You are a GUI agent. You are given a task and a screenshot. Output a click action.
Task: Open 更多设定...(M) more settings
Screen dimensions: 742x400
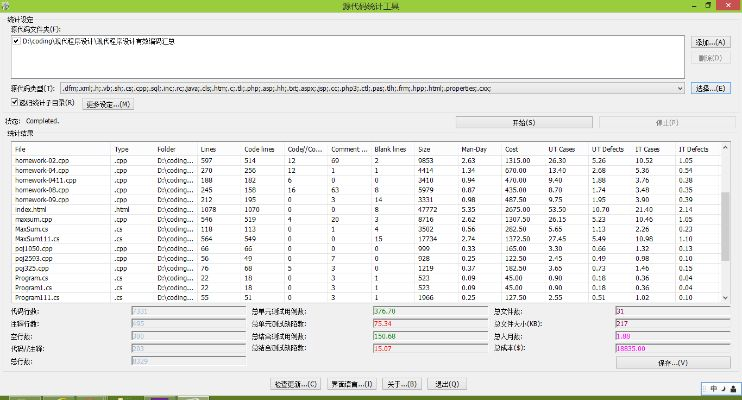pyautogui.click(x=108, y=104)
